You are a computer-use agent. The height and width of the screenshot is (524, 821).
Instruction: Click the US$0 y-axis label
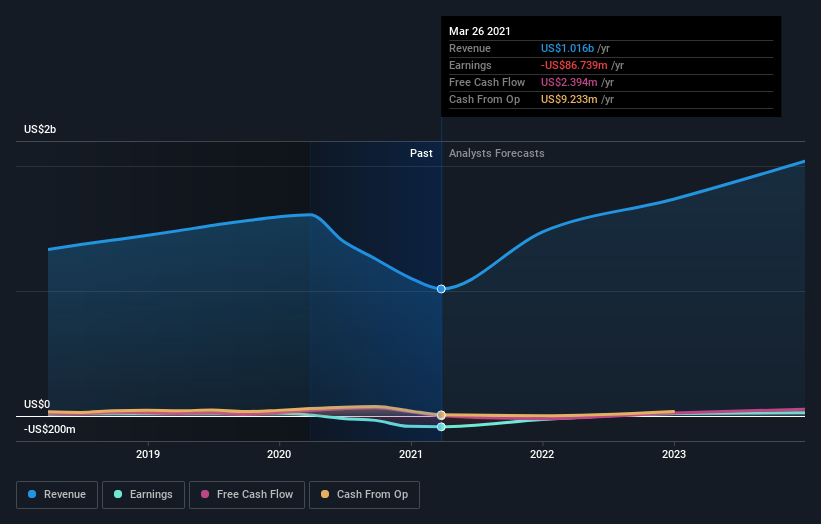coord(37,404)
